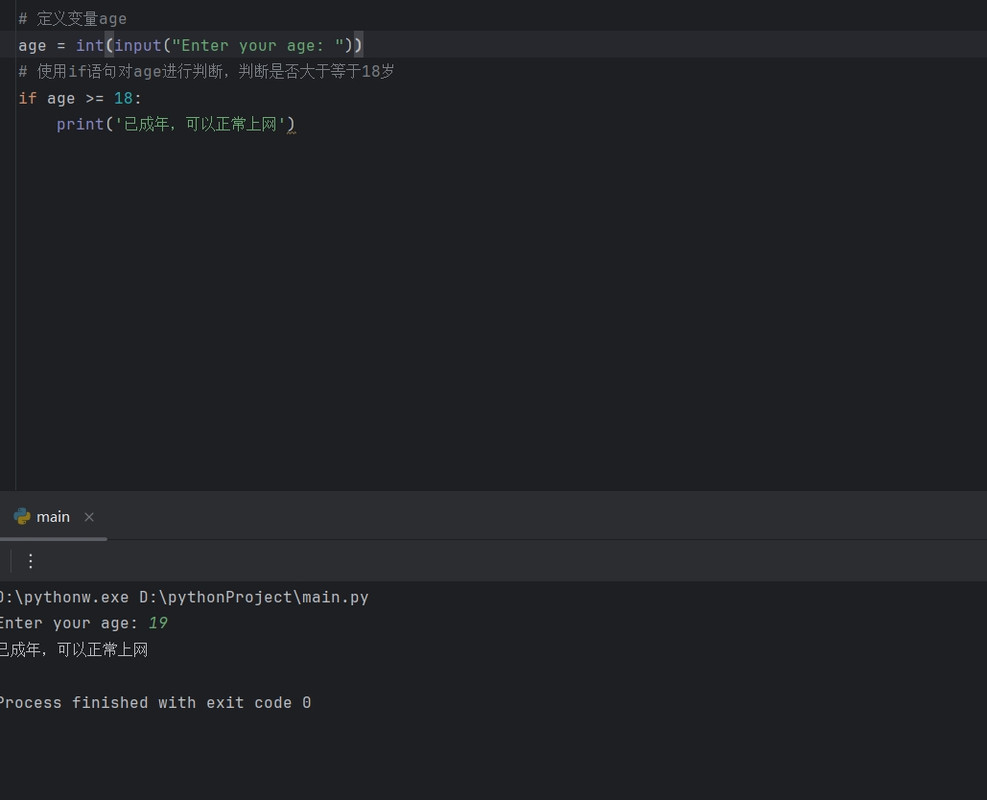
Task: Click 'Process finished with exit code 0' line
Action: point(155,702)
